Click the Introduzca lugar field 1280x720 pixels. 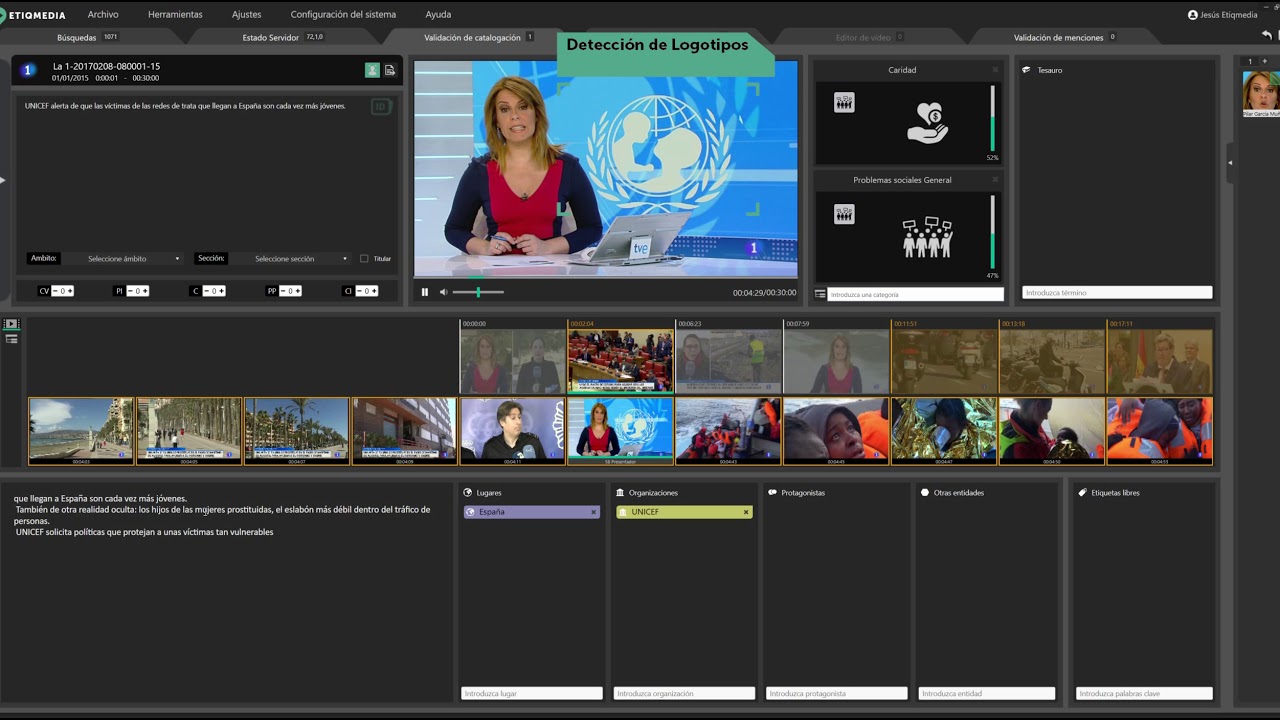click(532, 693)
